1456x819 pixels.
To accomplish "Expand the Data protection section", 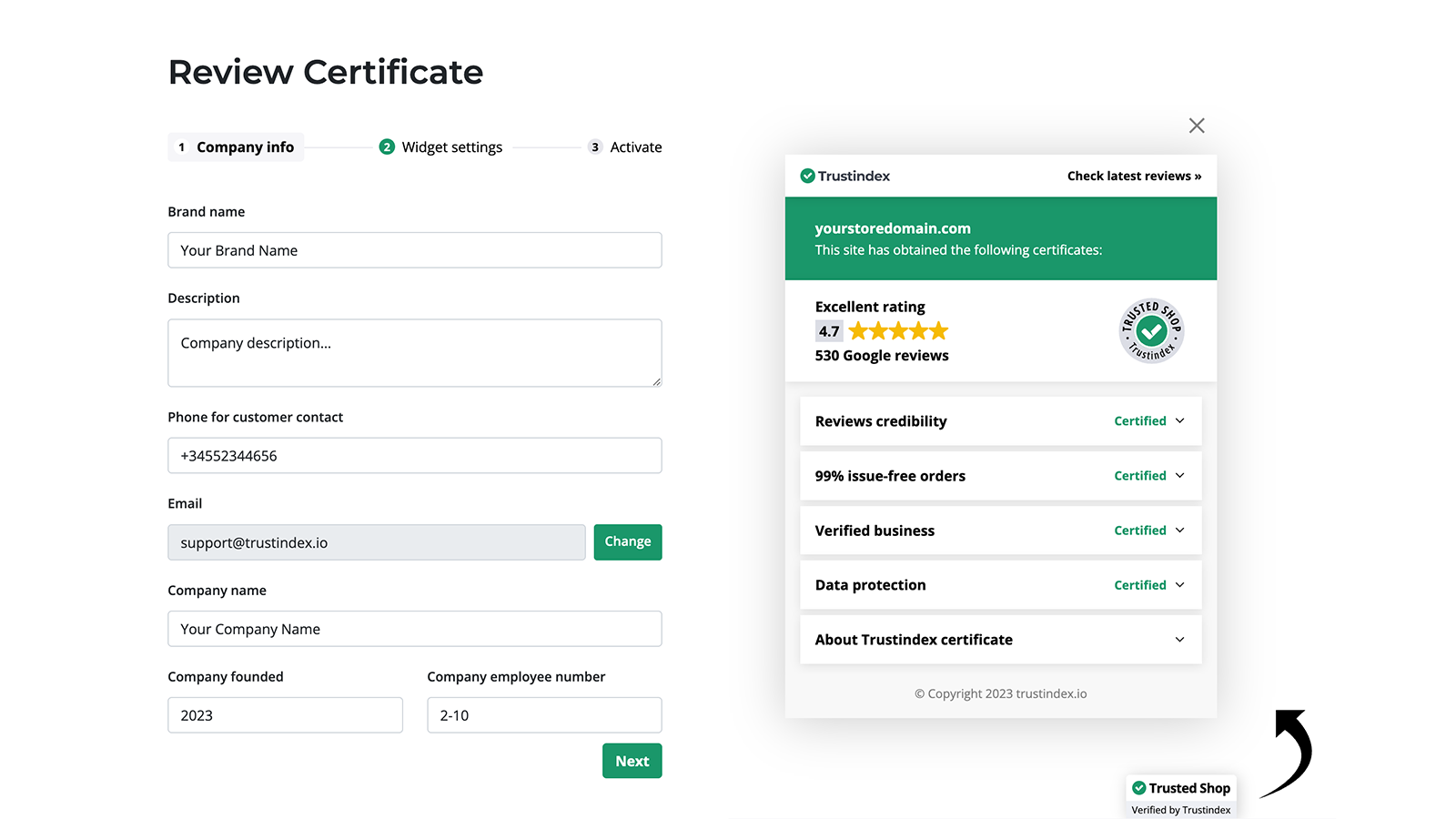I will coord(1001,585).
